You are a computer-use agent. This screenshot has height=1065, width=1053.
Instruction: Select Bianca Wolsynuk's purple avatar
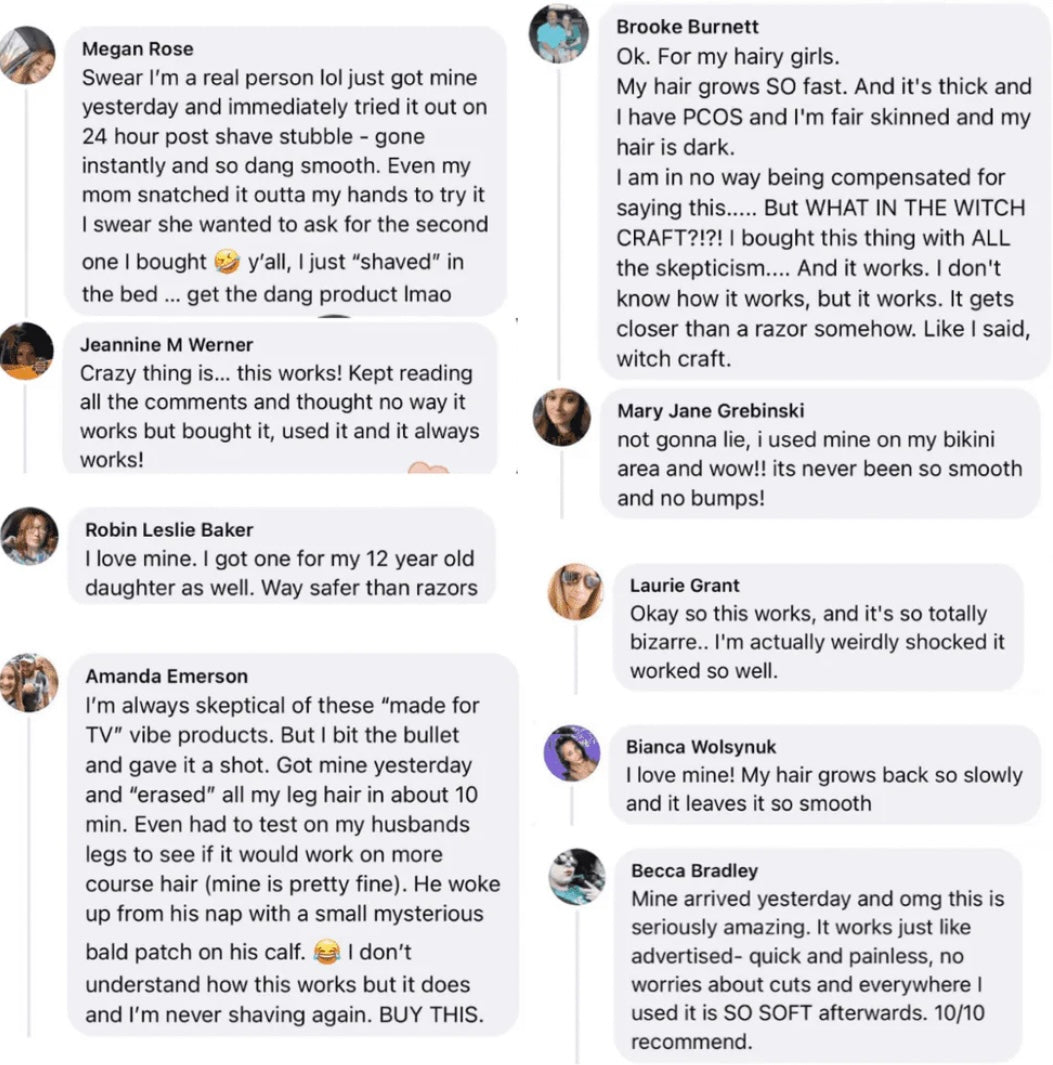pos(572,753)
